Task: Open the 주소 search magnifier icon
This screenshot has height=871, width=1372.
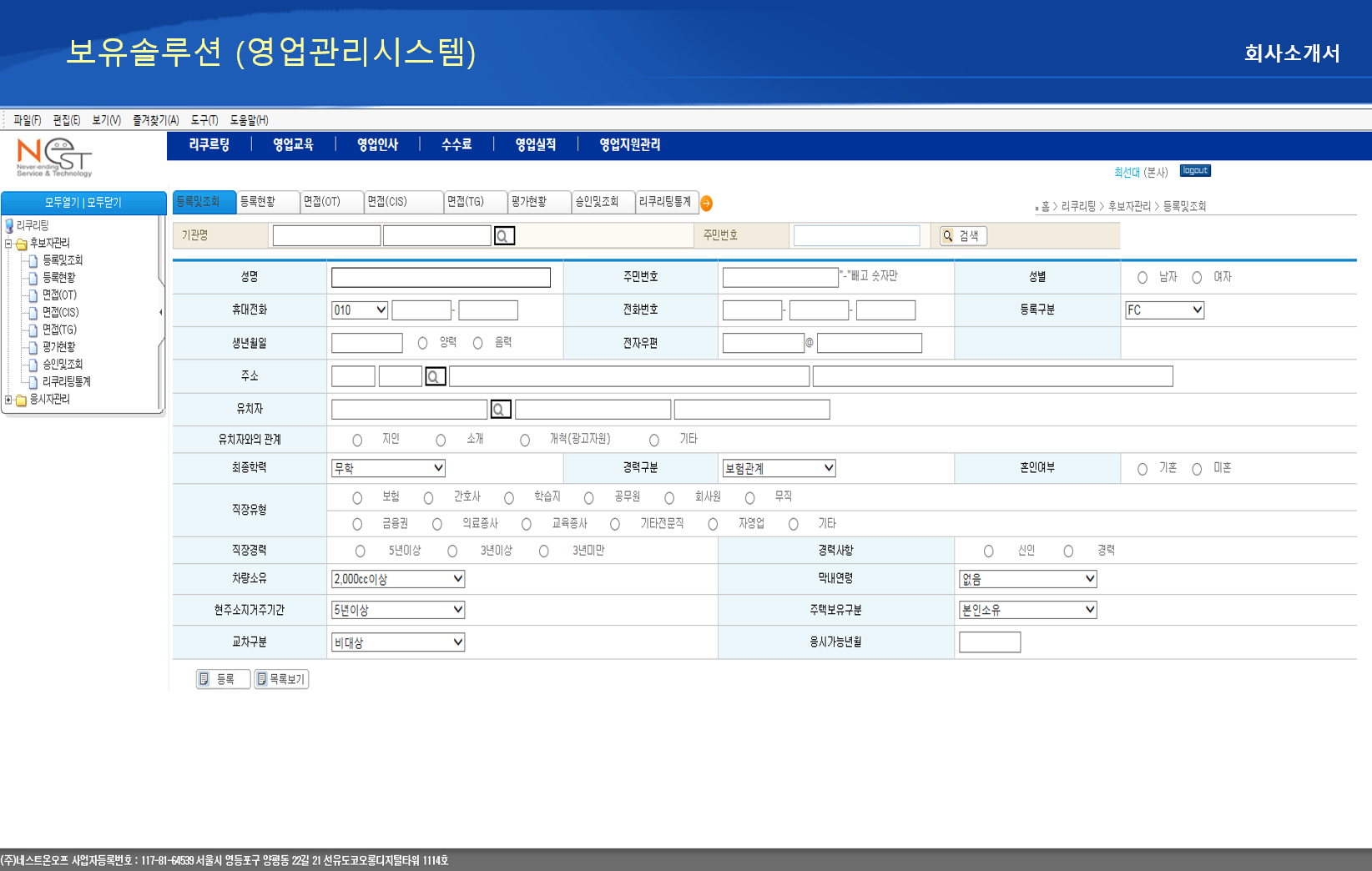Action: pos(435,376)
